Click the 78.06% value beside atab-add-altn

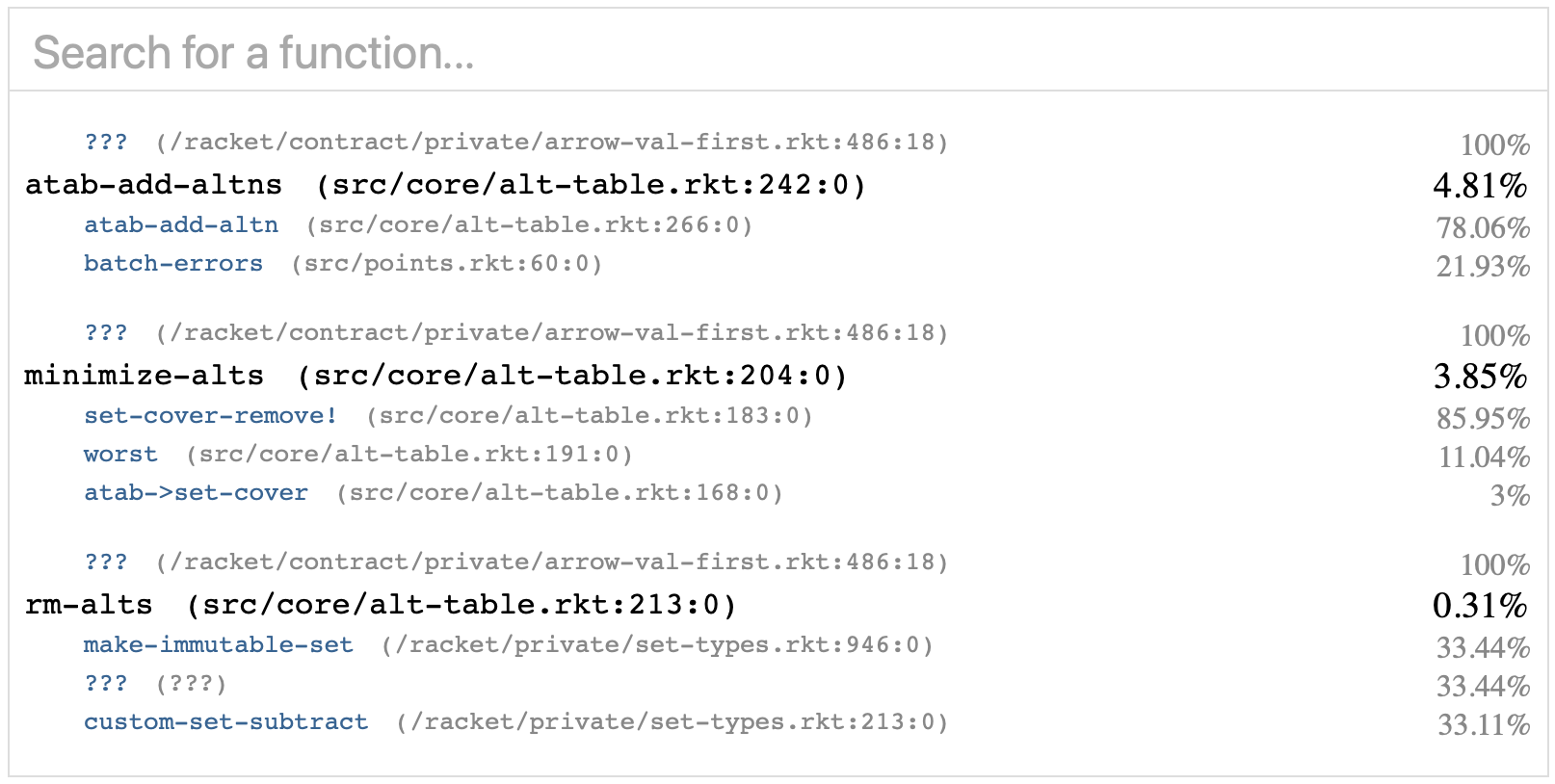(x=1483, y=227)
